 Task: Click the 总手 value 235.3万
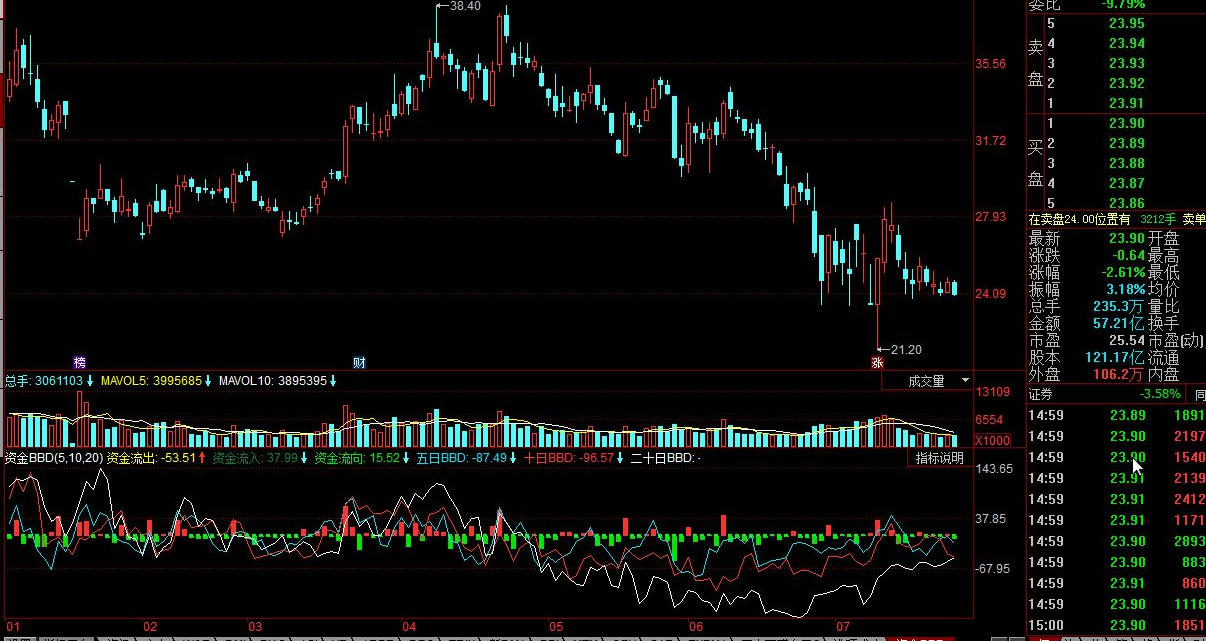[1119, 307]
